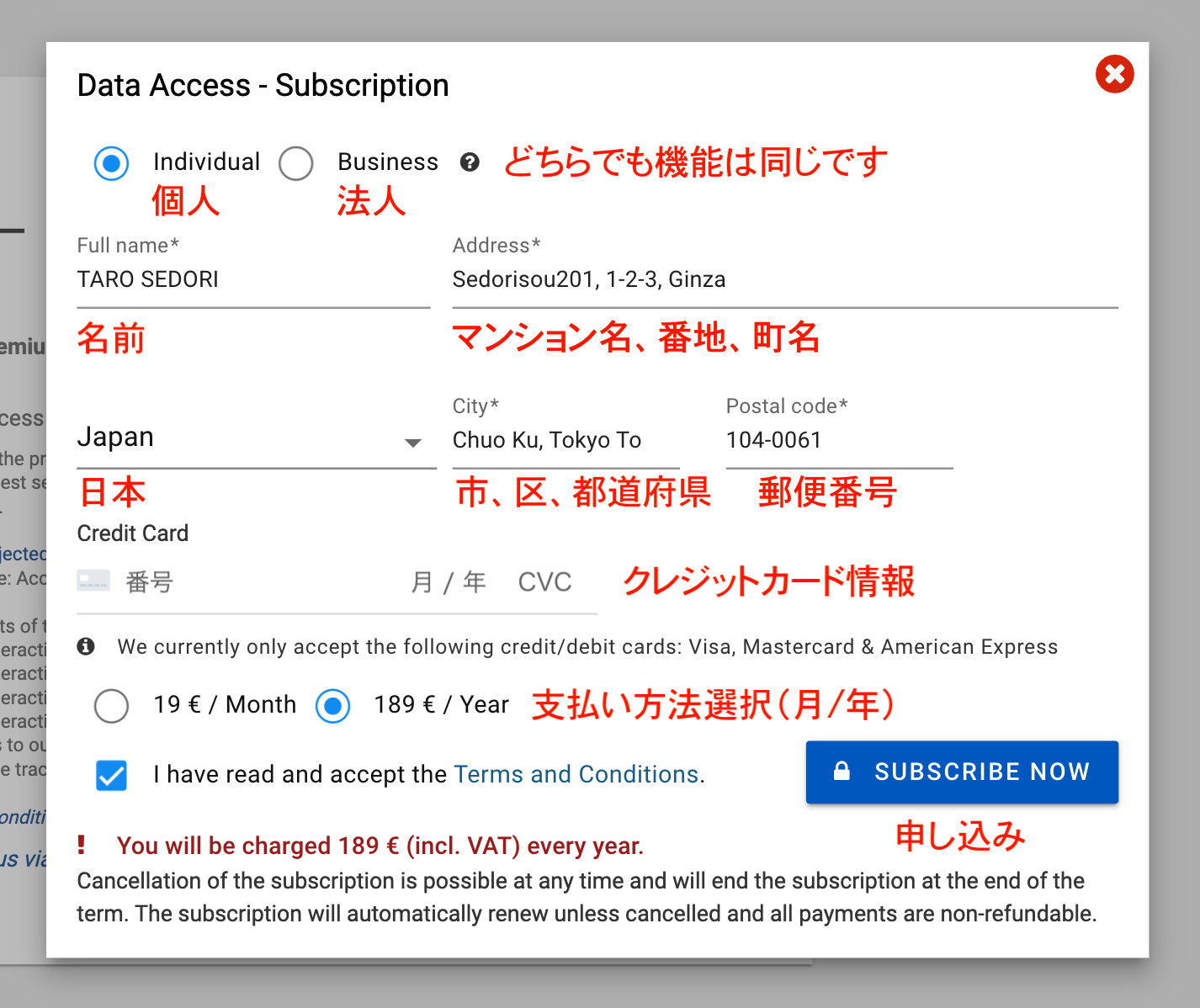Image resolution: width=1200 pixels, height=1008 pixels.
Task: Click the info icon beside accepted cards
Action: (x=86, y=646)
